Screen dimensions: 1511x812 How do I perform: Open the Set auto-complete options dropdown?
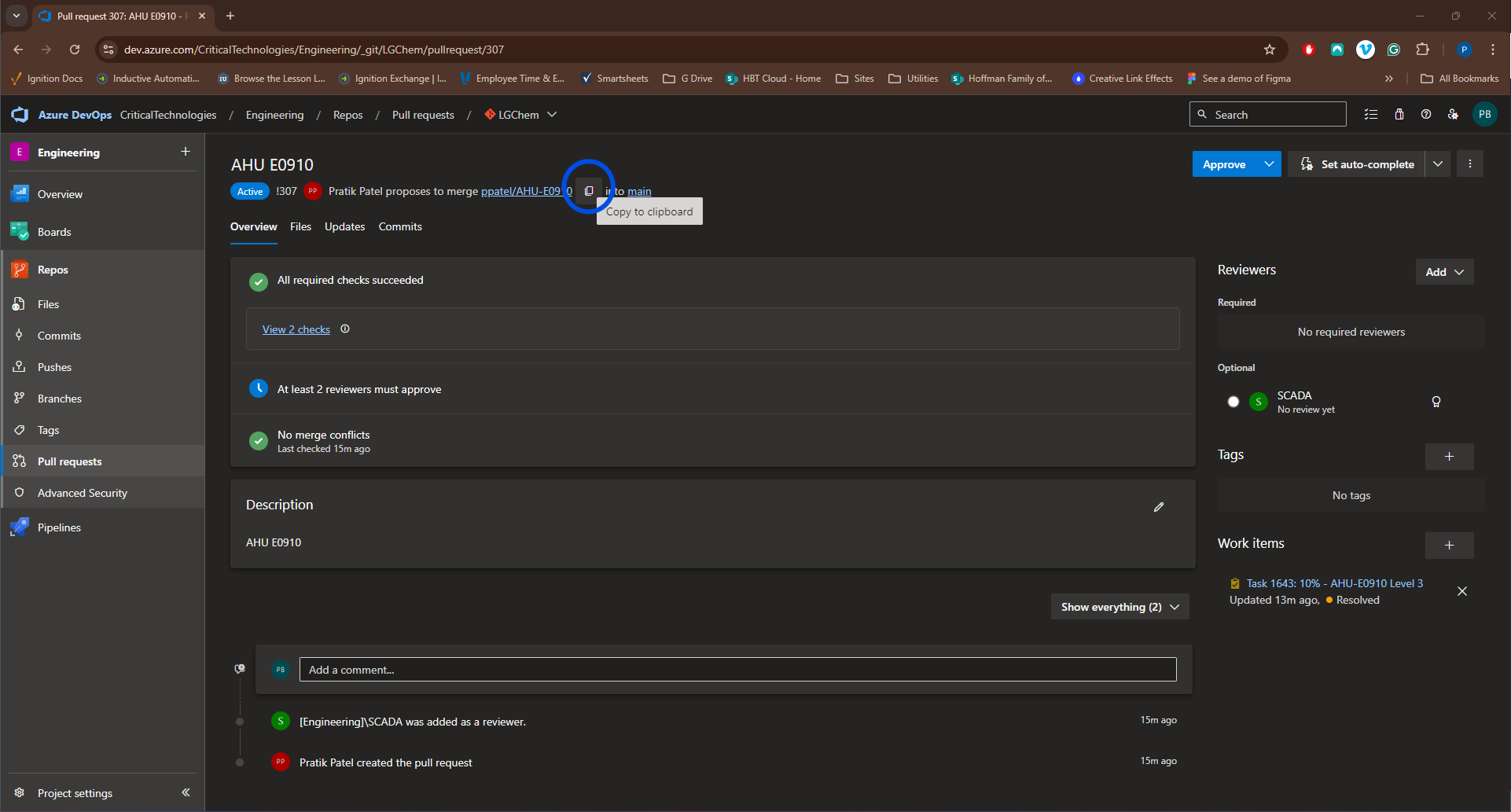(1437, 164)
